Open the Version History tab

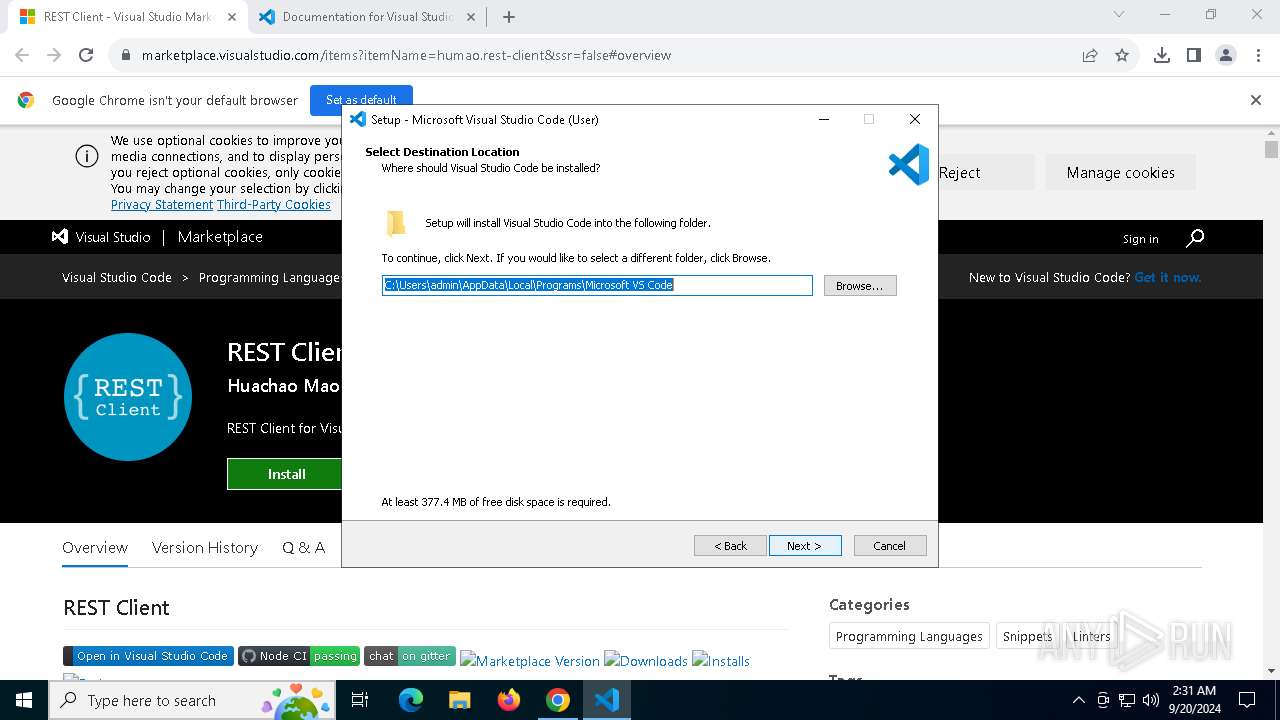pyautogui.click(x=205, y=548)
